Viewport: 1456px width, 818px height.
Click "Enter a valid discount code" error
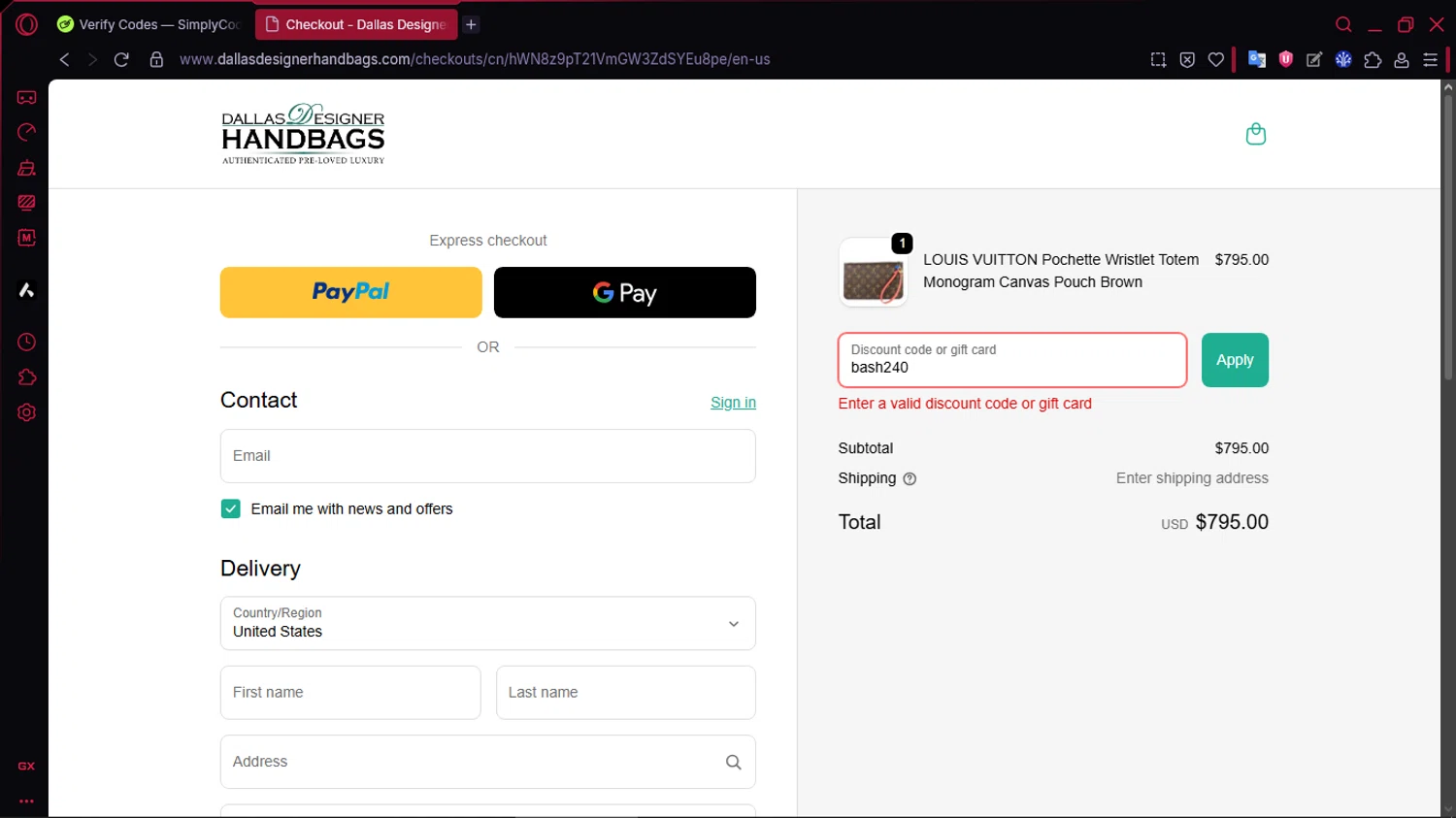[965, 404]
